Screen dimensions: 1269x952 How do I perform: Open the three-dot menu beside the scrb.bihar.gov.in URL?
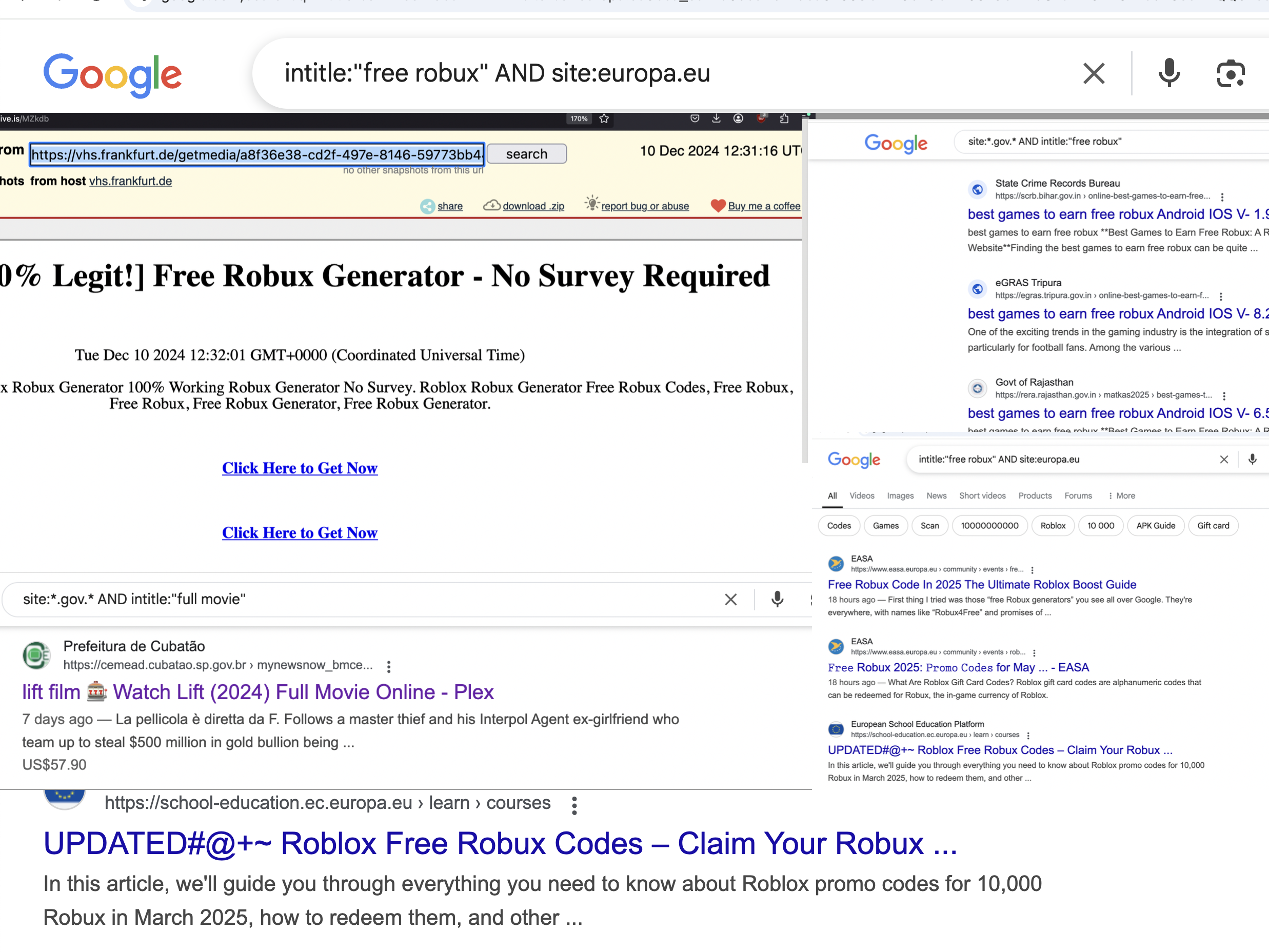1222,197
